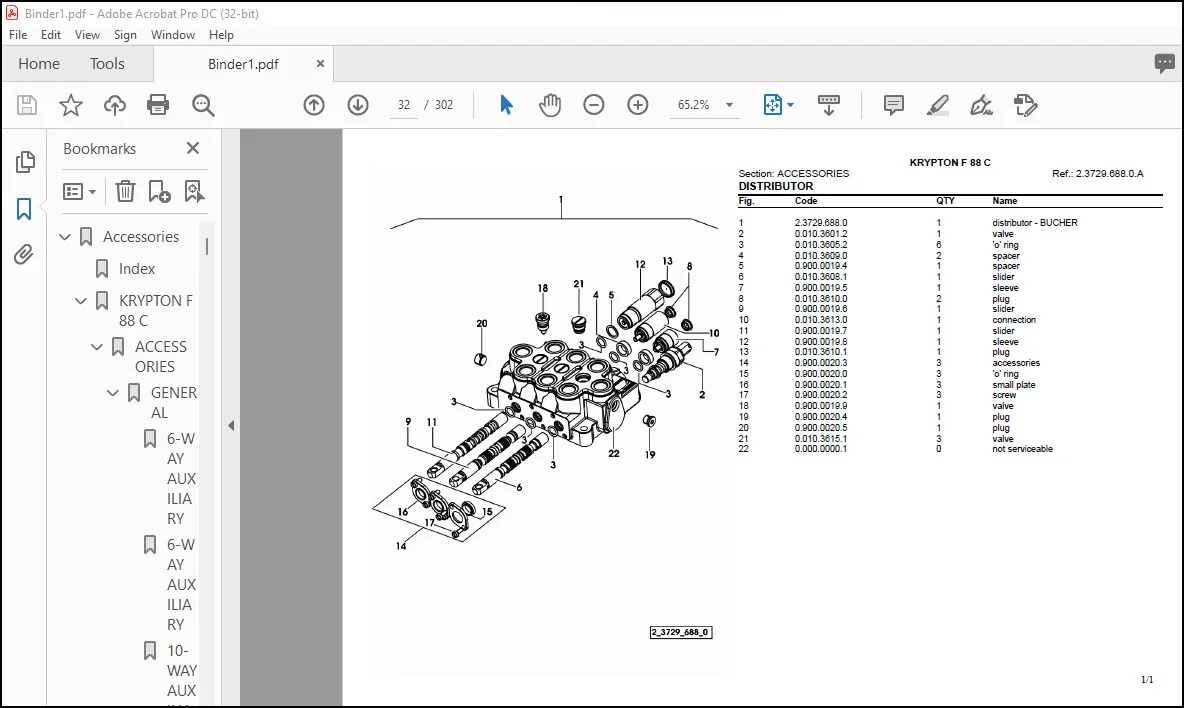
Task: Select the Highlight text pen icon
Action: [937, 105]
